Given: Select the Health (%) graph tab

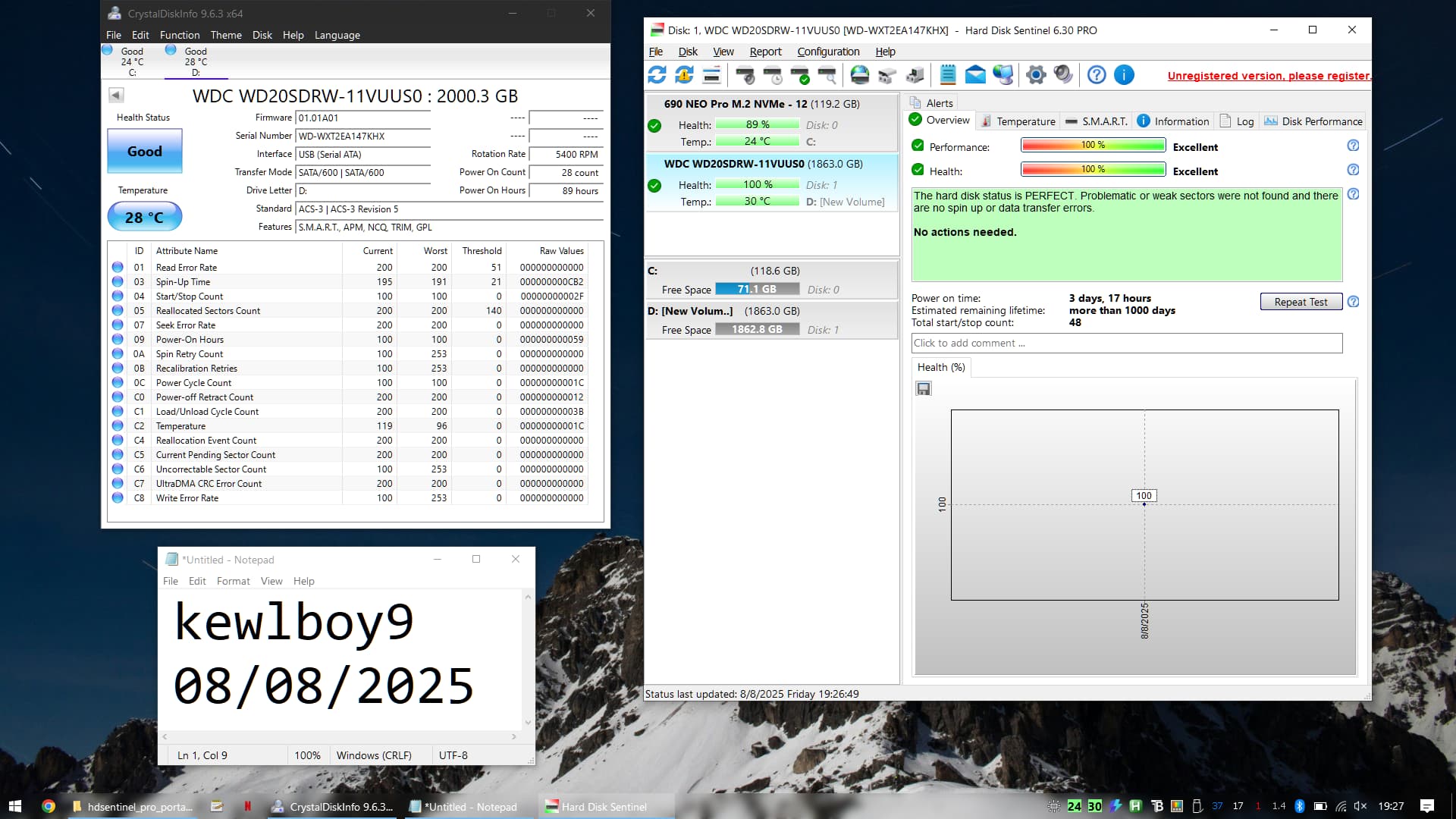Looking at the screenshot, I should (941, 367).
